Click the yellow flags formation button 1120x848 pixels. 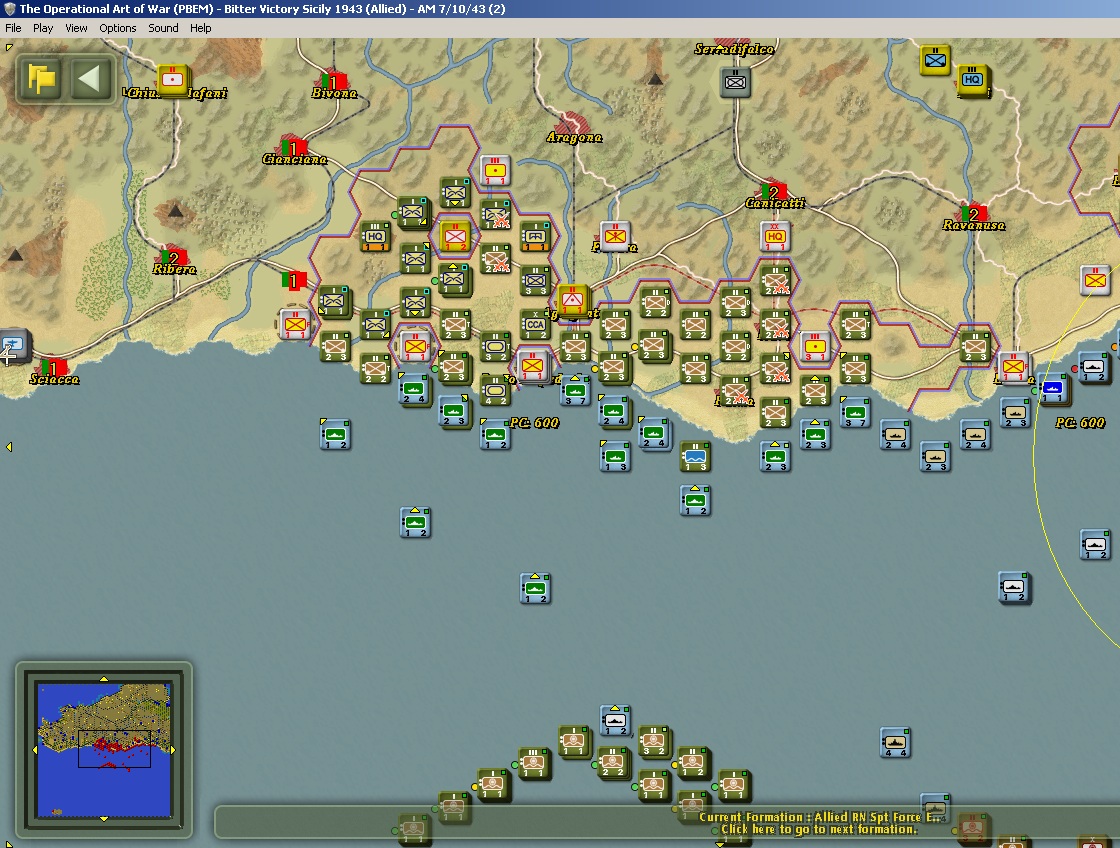pyautogui.click(x=41, y=78)
